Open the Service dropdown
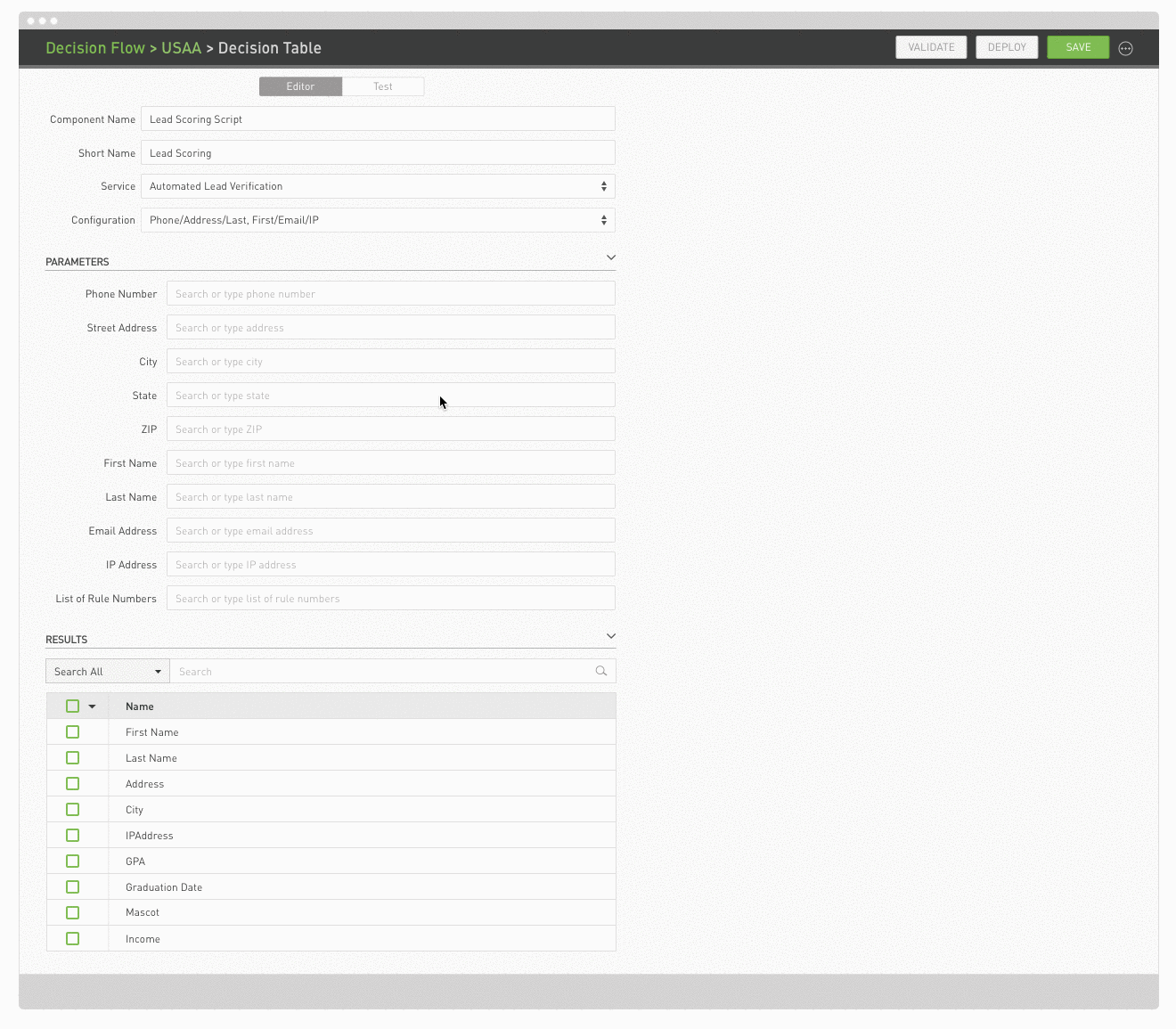 (x=378, y=186)
